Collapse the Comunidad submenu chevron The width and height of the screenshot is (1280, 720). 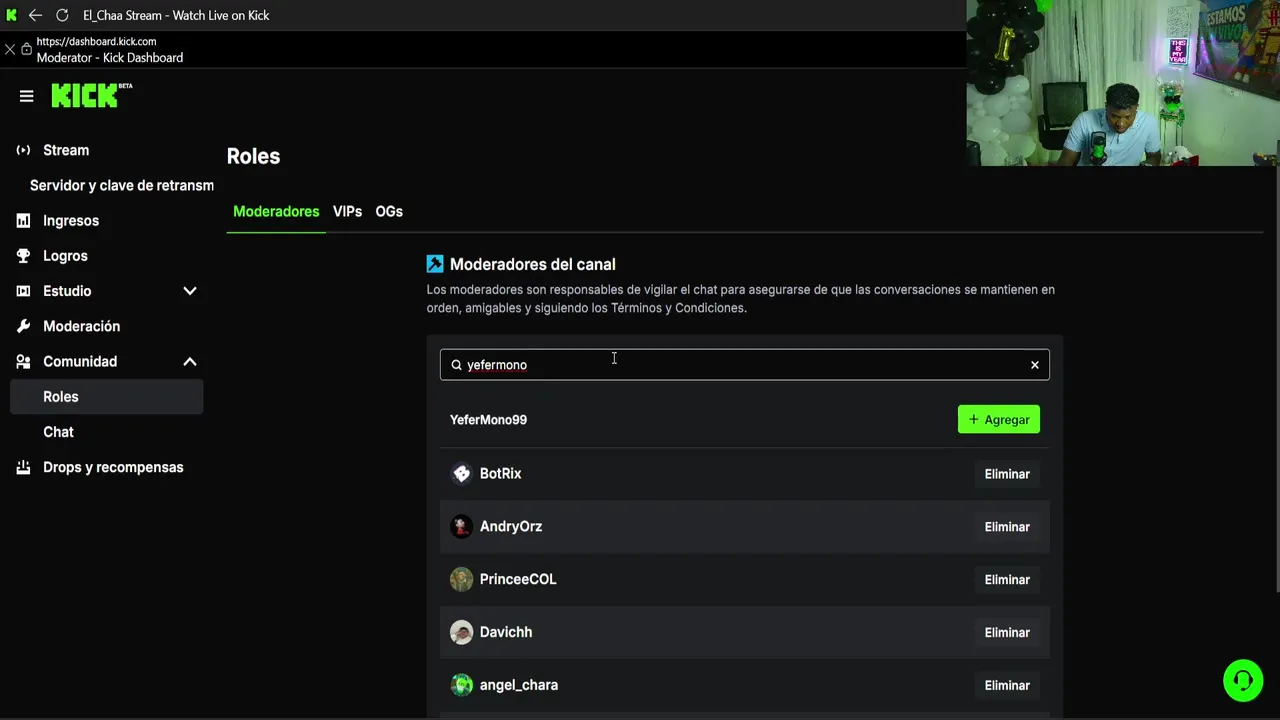coord(190,361)
